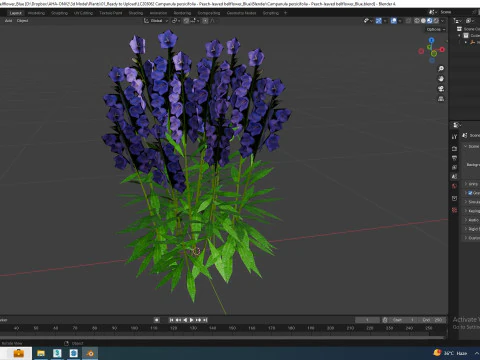Open the outliner filter dropdown
480x360 pixels.
(x=470, y=21)
